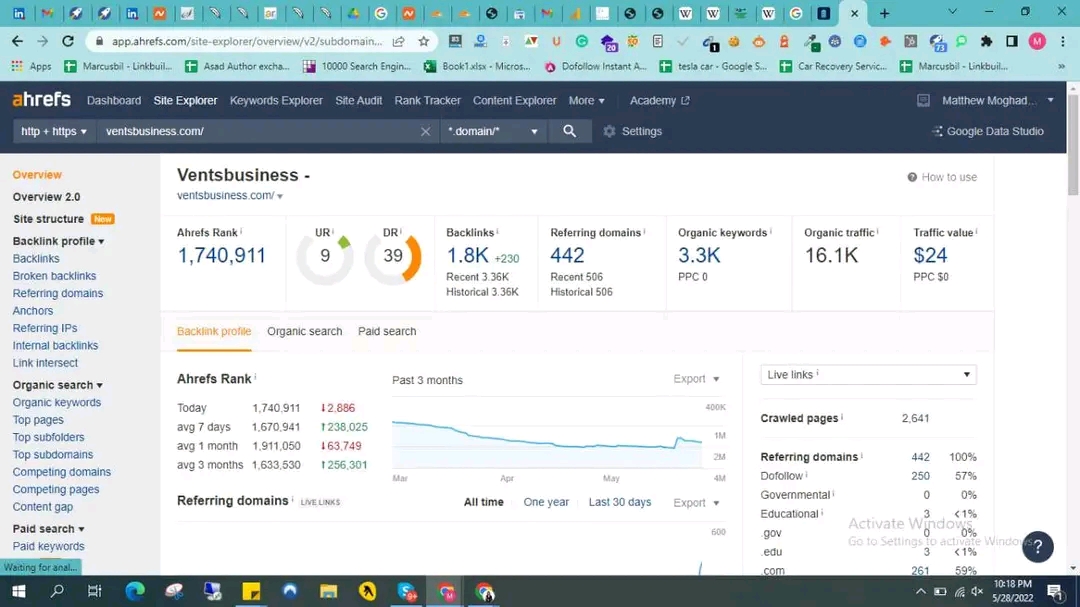Image resolution: width=1080 pixels, height=607 pixels.
Task: Bookmark this page with the star icon
Action: pos(424,41)
